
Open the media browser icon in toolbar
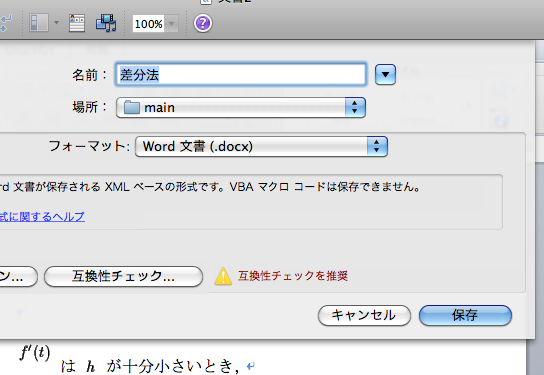tap(106, 23)
